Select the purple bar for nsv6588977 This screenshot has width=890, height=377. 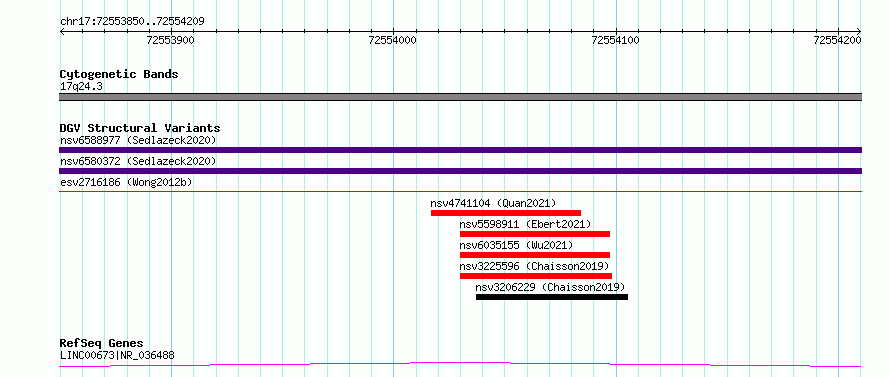pyautogui.click(x=460, y=150)
